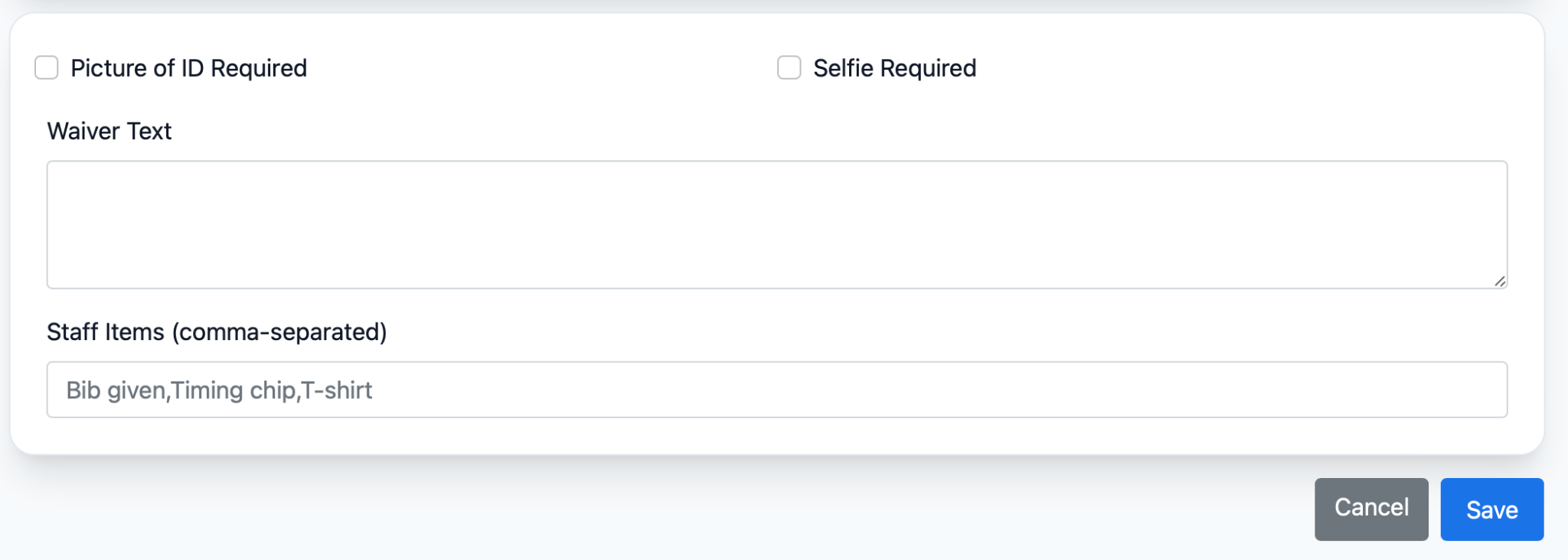Click the 'Picture of ID Required' label text
The image size is (1568, 560).
click(x=188, y=68)
